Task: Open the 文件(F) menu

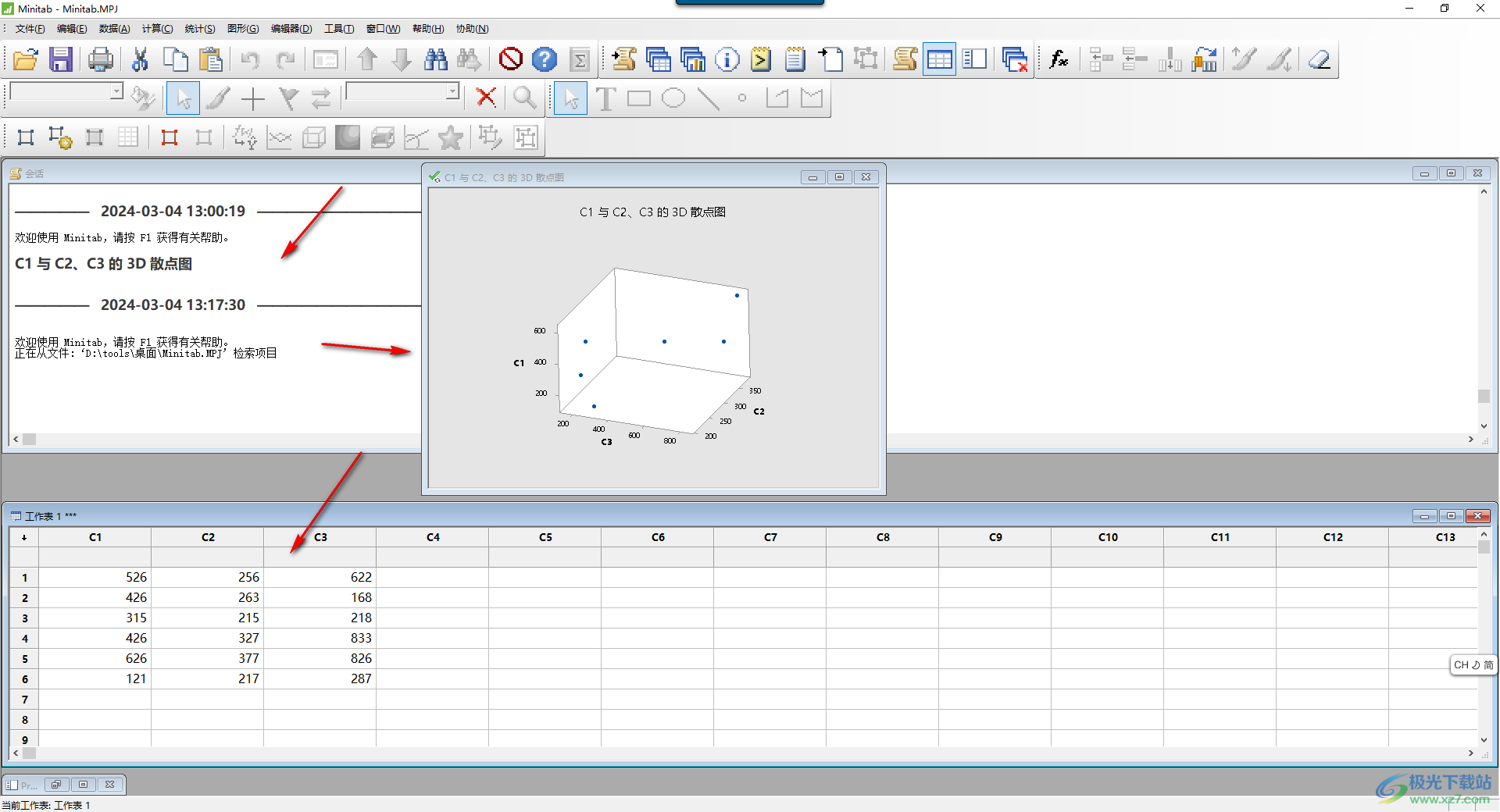Action: pos(30,29)
